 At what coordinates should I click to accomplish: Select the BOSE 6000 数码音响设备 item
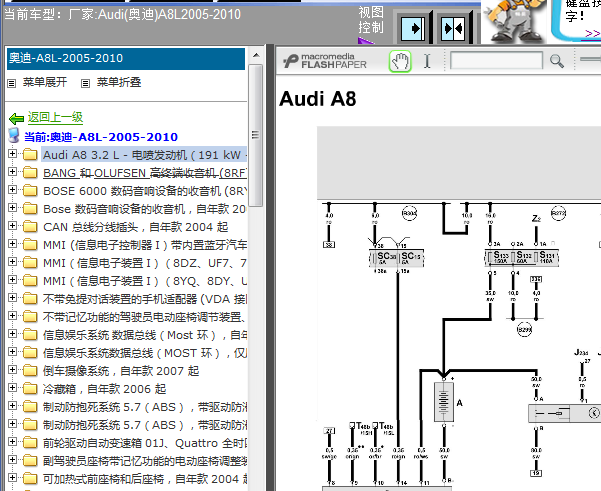coord(145,191)
